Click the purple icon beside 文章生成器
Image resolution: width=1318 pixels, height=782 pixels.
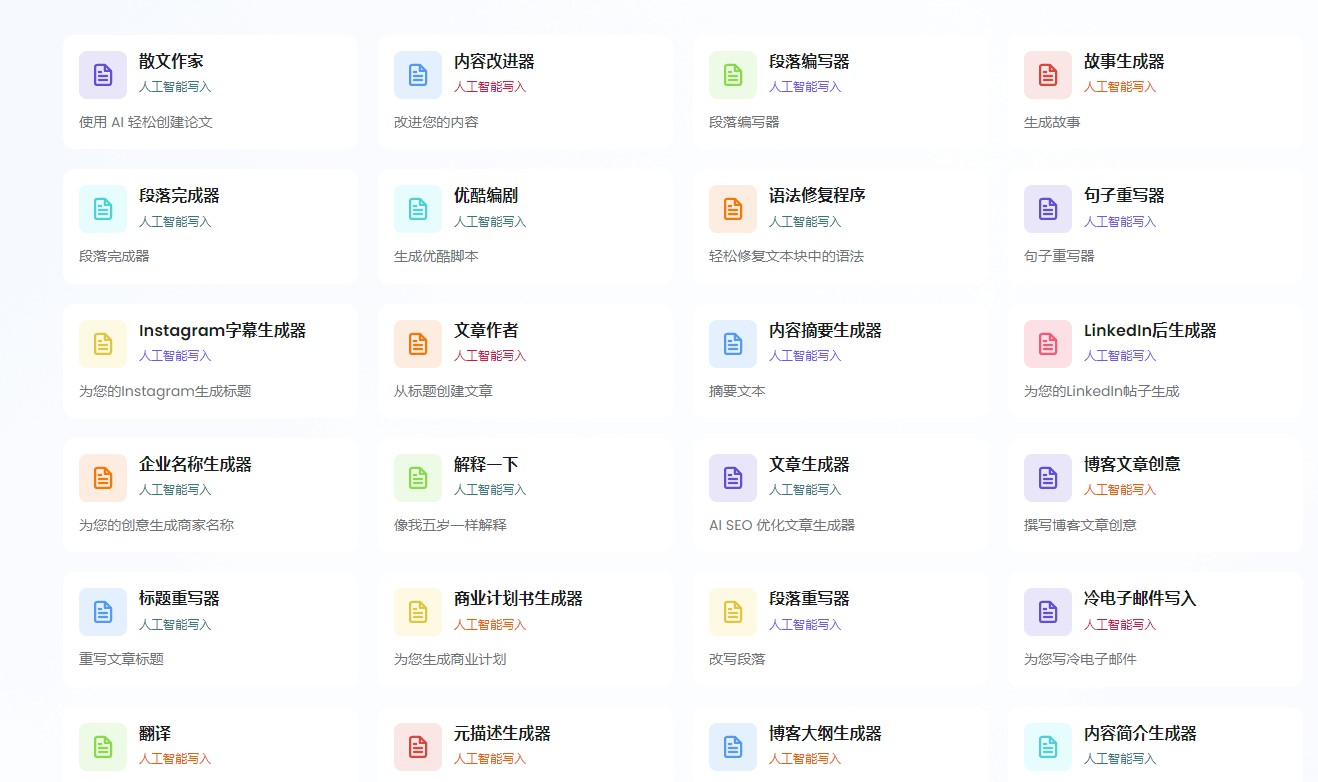pyautogui.click(x=733, y=478)
